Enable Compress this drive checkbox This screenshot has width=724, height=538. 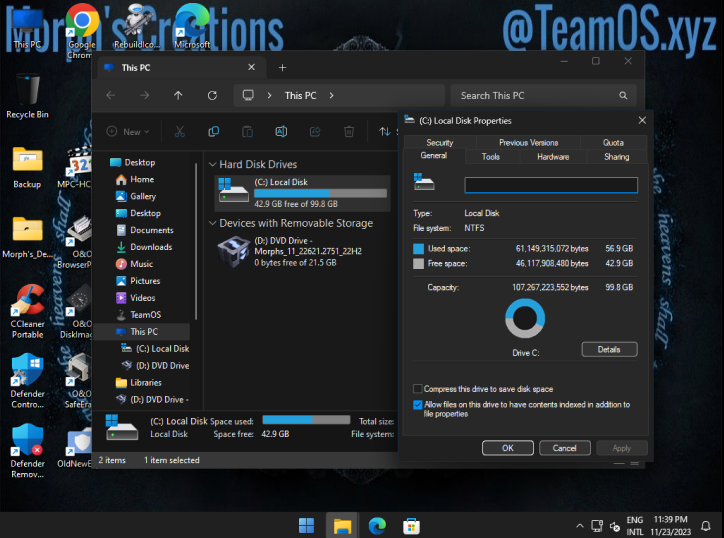pos(417,388)
